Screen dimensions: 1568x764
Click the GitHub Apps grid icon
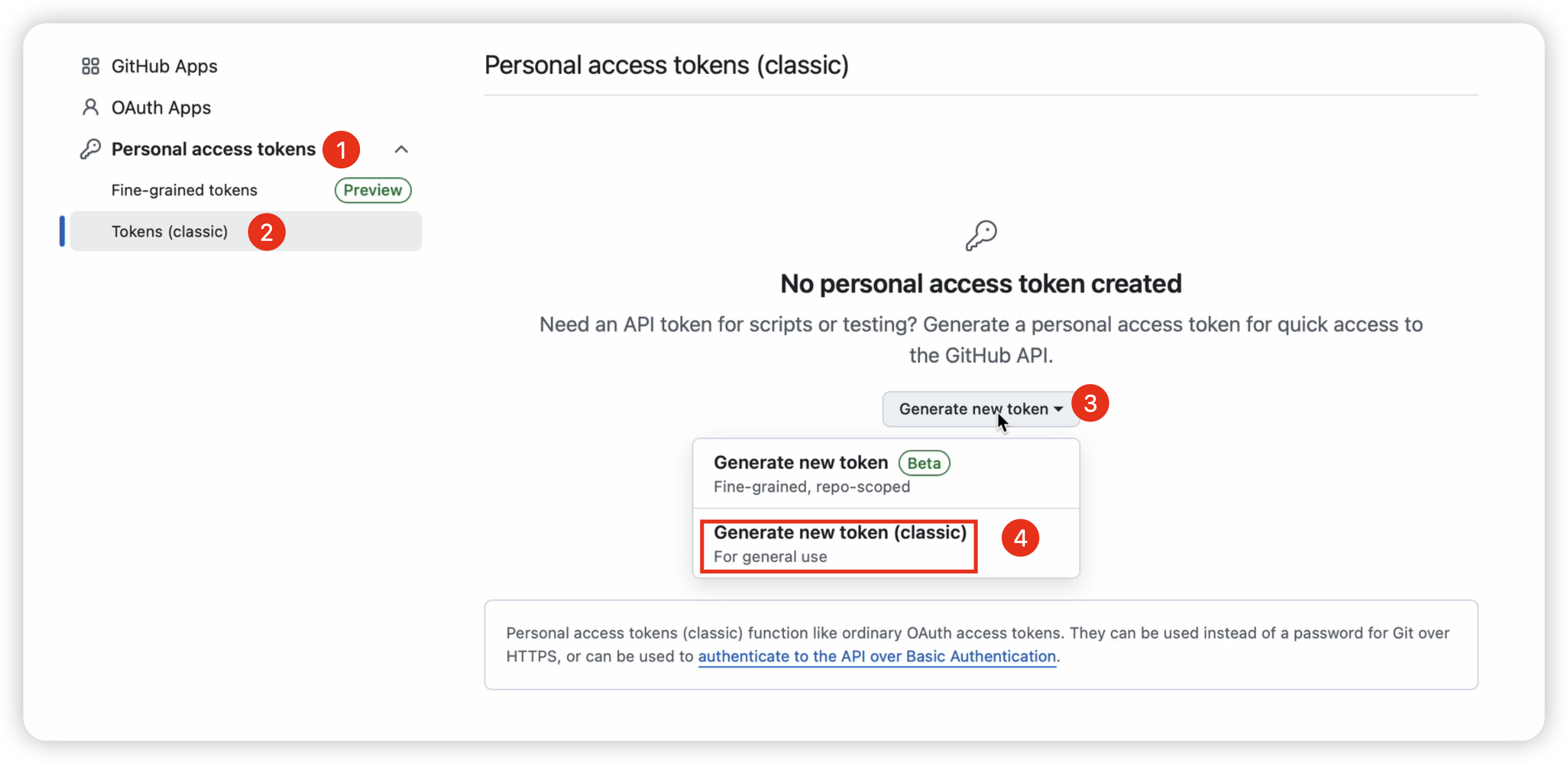pyautogui.click(x=91, y=66)
